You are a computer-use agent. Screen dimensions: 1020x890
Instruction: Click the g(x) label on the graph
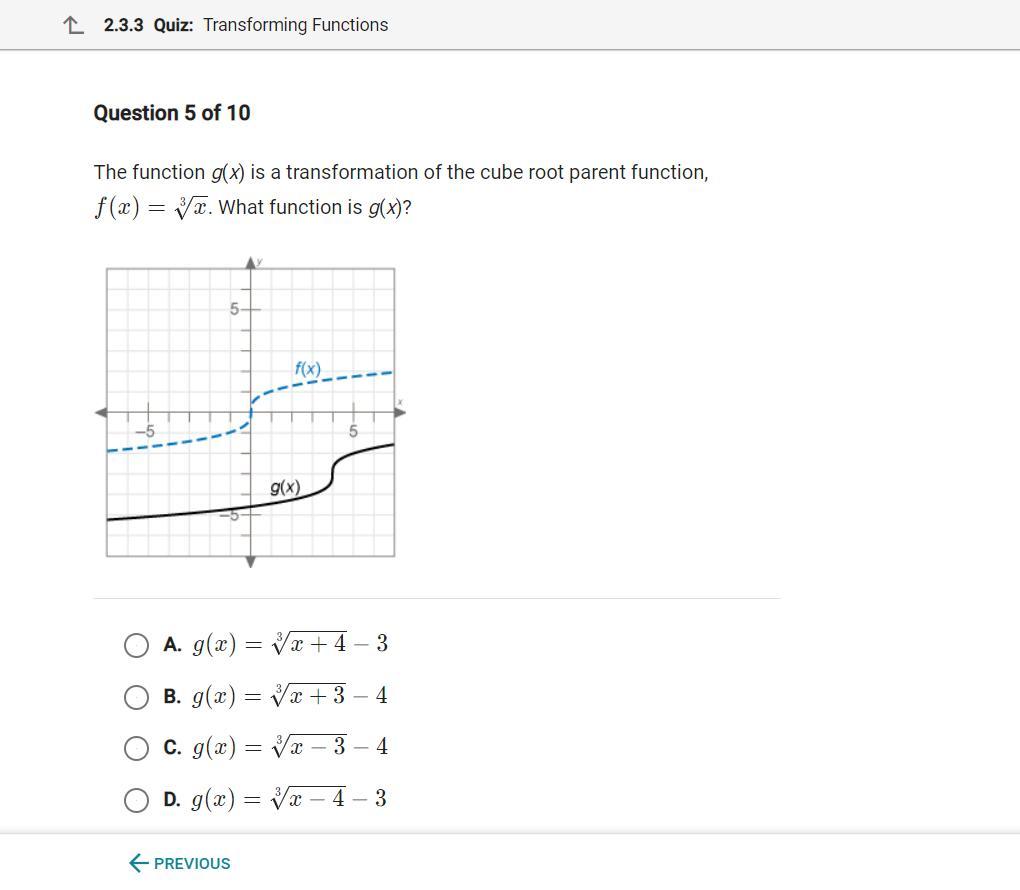285,487
